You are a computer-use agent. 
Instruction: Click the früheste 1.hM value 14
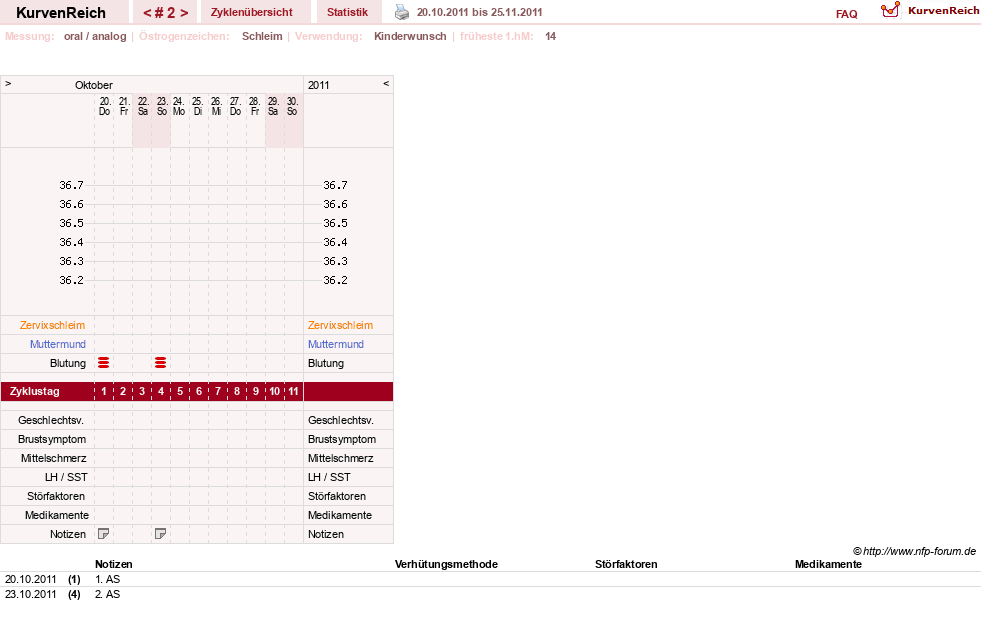(x=551, y=36)
